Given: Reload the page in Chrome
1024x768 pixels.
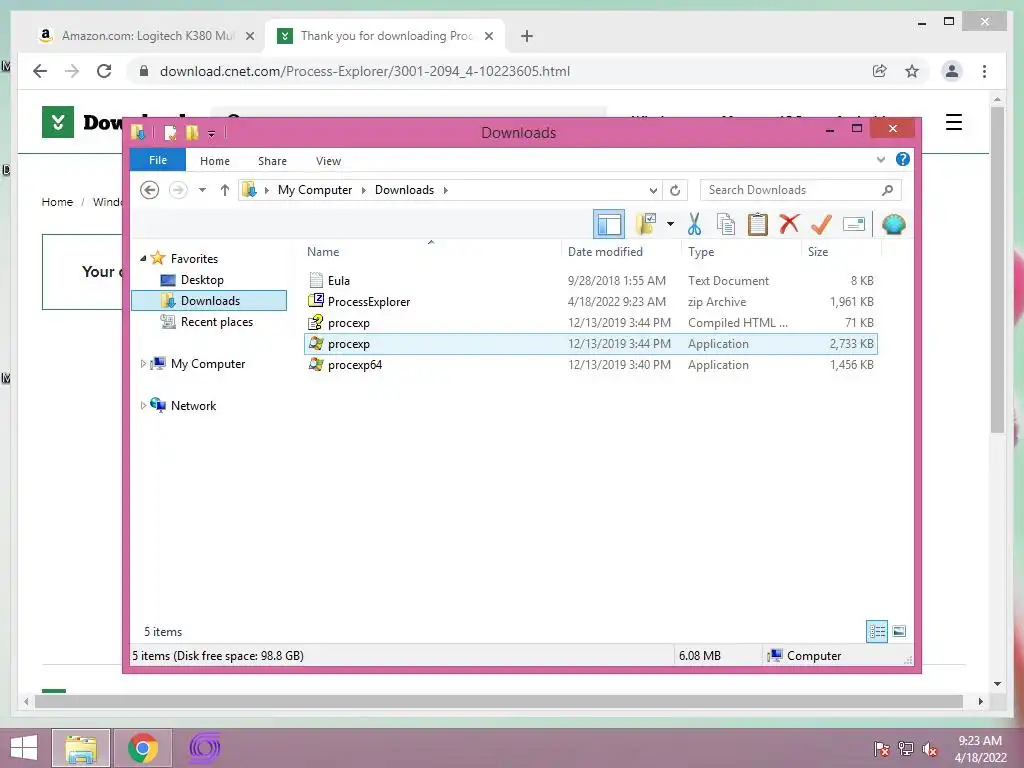Looking at the screenshot, I should click(x=104, y=71).
